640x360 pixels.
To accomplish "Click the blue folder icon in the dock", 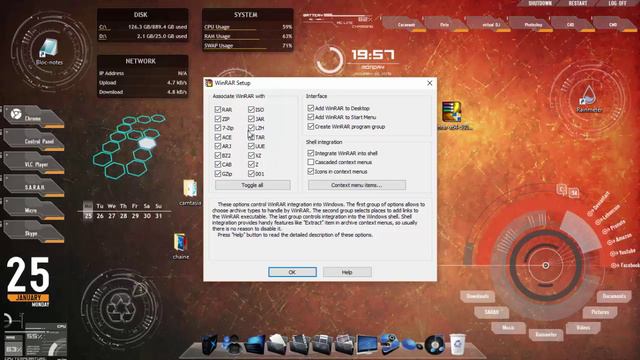I will [255, 344].
